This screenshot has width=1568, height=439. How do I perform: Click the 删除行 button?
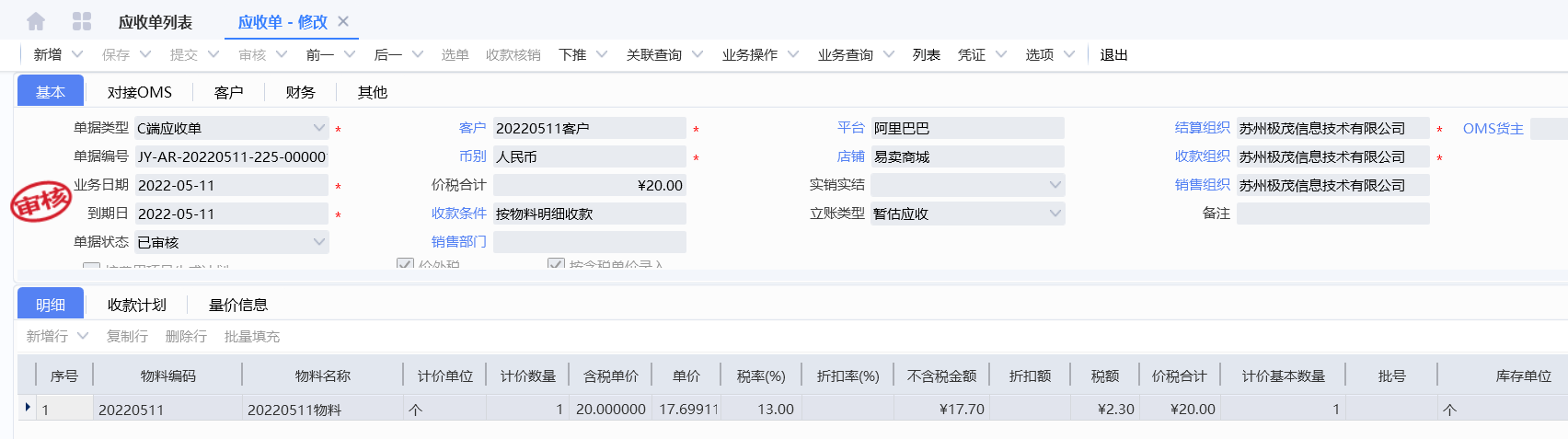(186, 336)
